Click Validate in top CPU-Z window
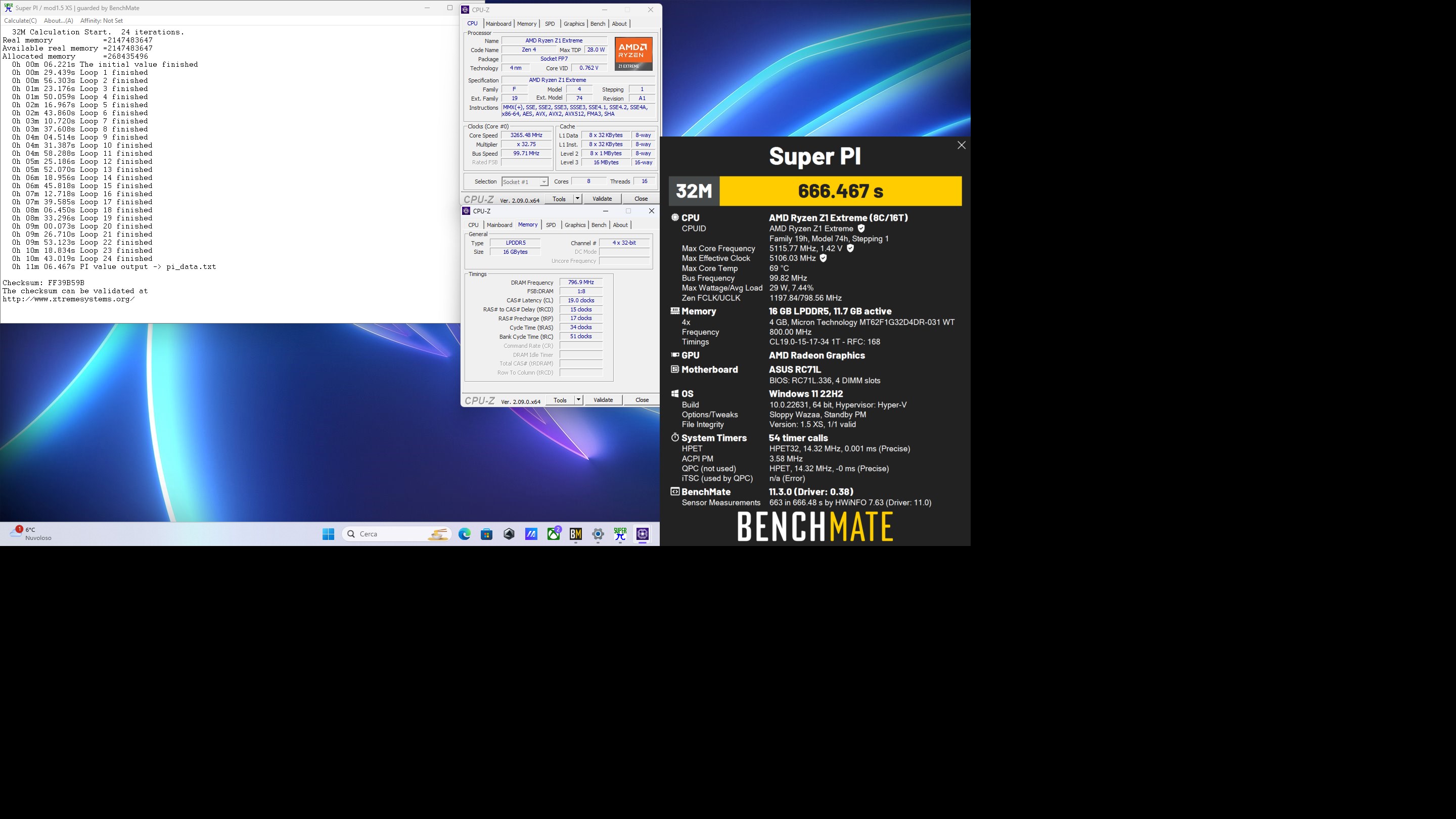1456x819 pixels. coord(602,199)
